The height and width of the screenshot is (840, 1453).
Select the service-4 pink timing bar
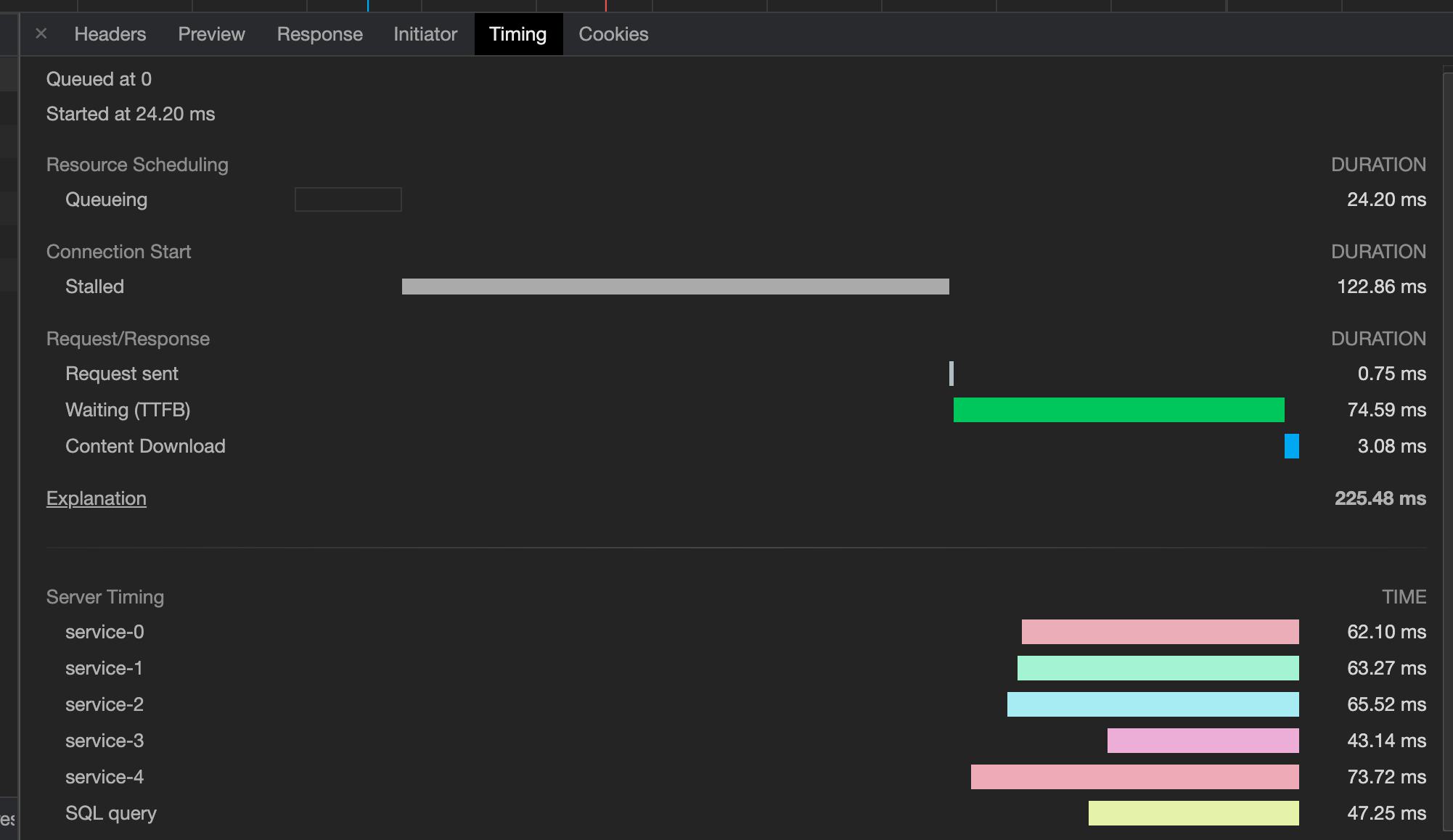point(1134,777)
